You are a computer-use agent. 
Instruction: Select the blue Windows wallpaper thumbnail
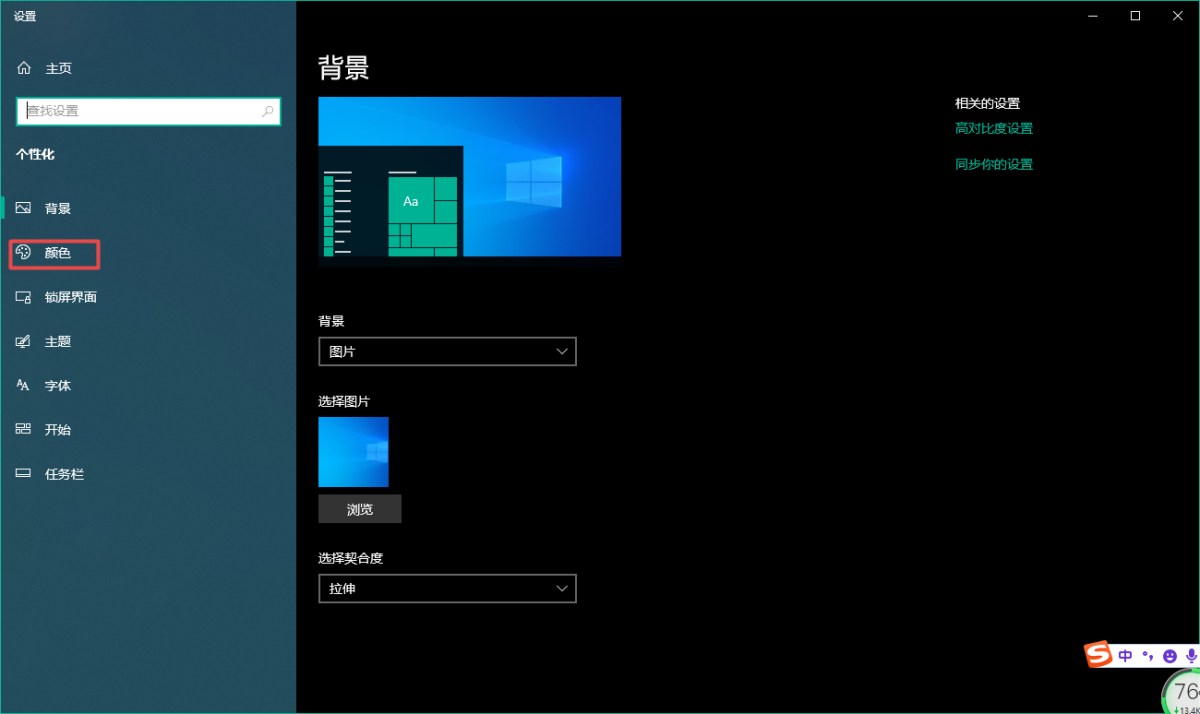coord(353,452)
